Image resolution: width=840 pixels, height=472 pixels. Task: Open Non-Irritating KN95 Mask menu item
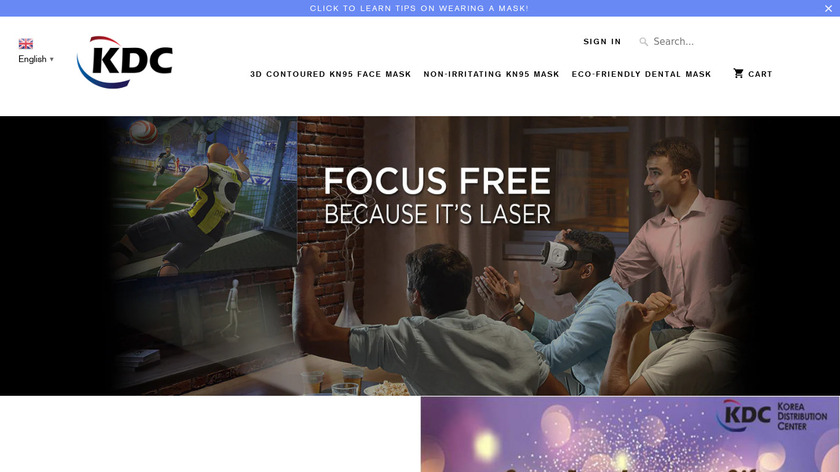(x=491, y=74)
